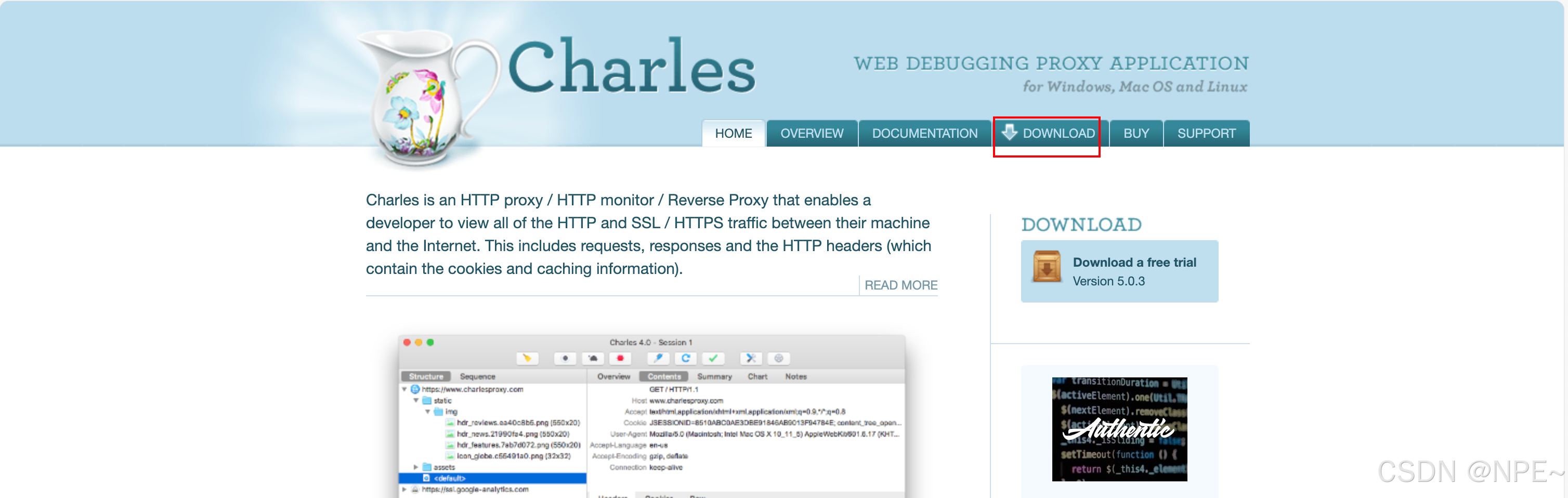The image size is (1568, 498).
Task: Expand the ssl.google-analytics.com node arrow
Action: pyautogui.click(x=404, y=490)
